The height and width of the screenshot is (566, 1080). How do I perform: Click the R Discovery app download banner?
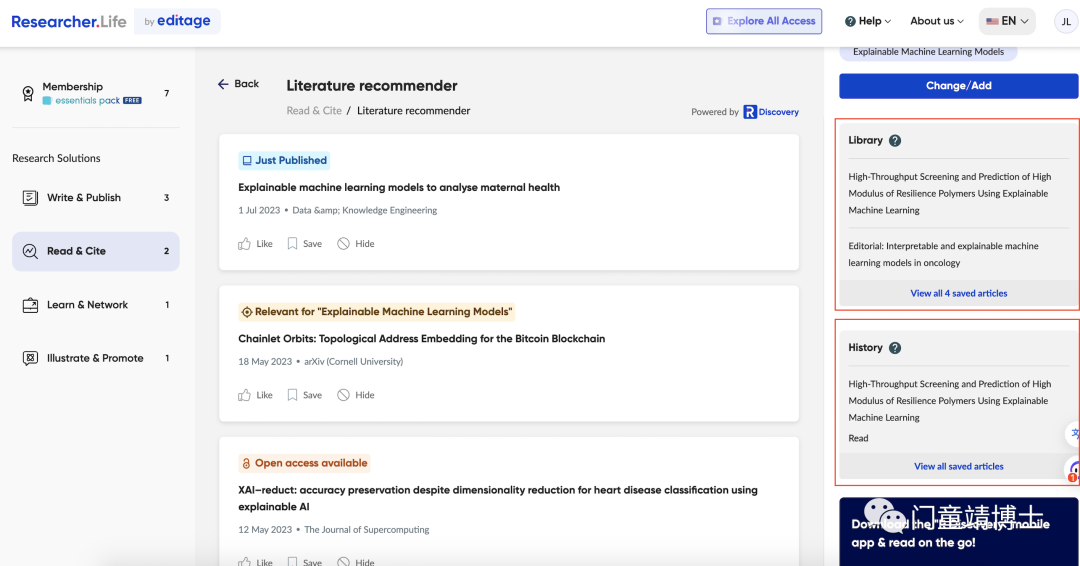[958, 532]
